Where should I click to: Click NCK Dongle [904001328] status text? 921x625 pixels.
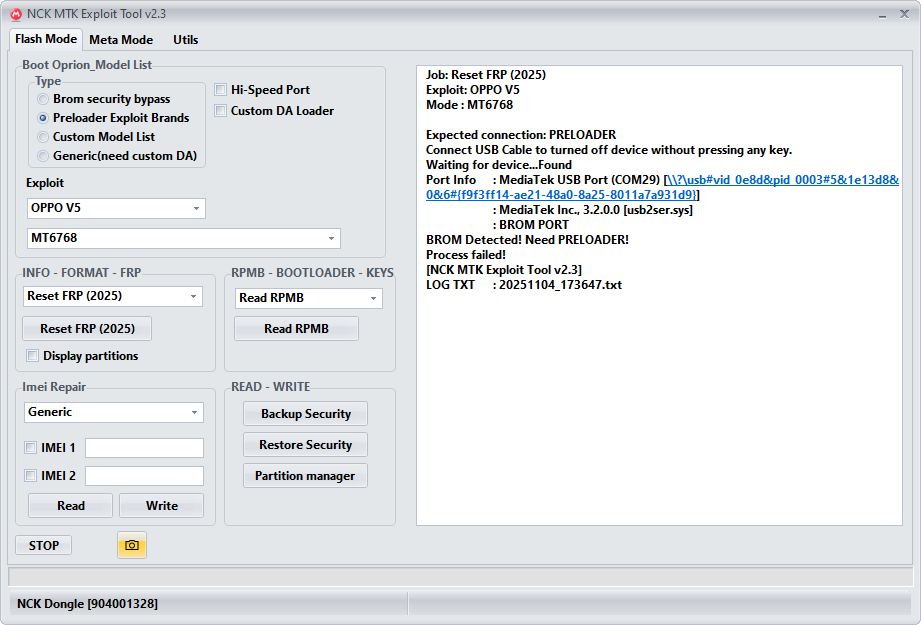click(88, 604)
